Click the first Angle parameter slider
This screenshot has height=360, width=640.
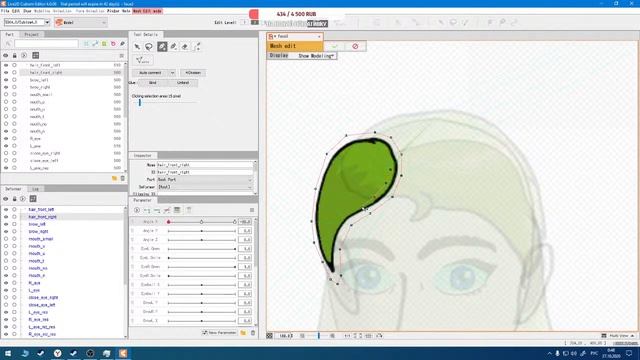[x=202, y=222]
